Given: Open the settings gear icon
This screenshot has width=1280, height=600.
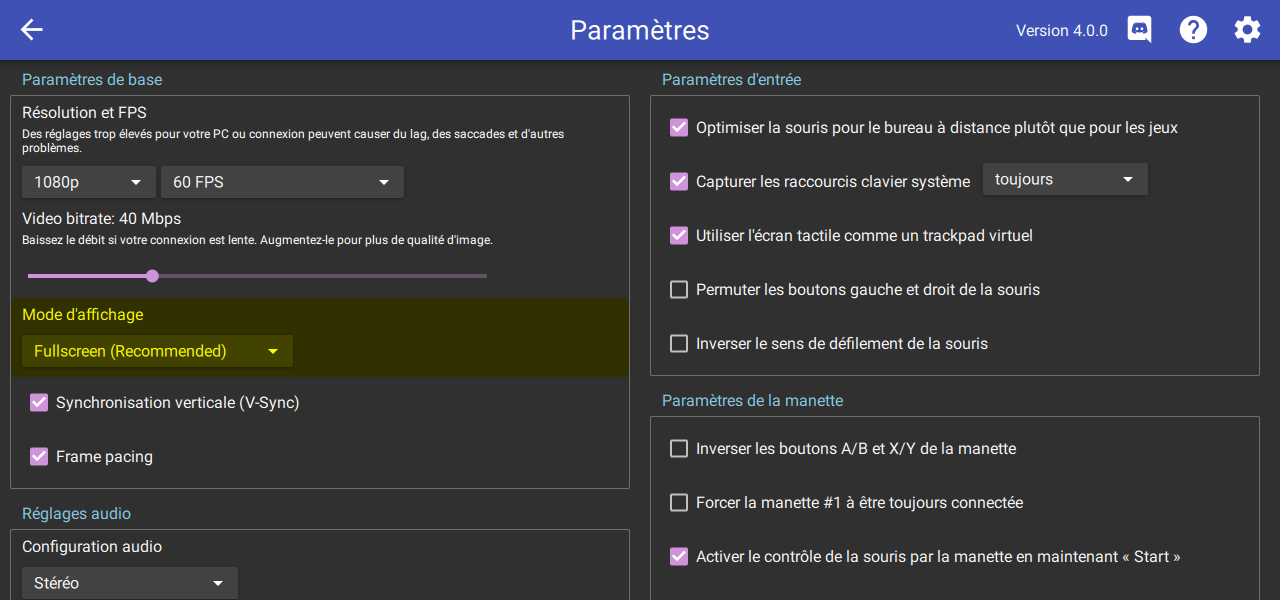Looking at the screenshot, I should (x=1247, y=30).
